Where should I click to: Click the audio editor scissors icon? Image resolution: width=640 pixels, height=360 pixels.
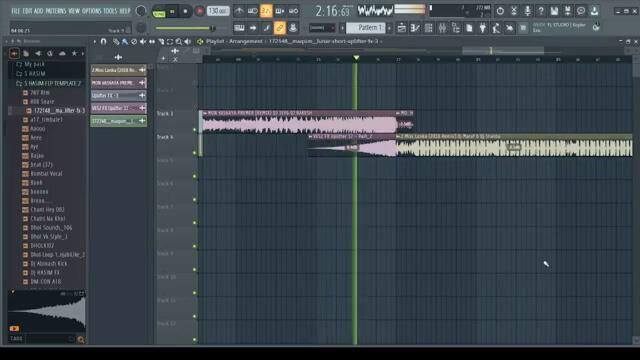513,11
